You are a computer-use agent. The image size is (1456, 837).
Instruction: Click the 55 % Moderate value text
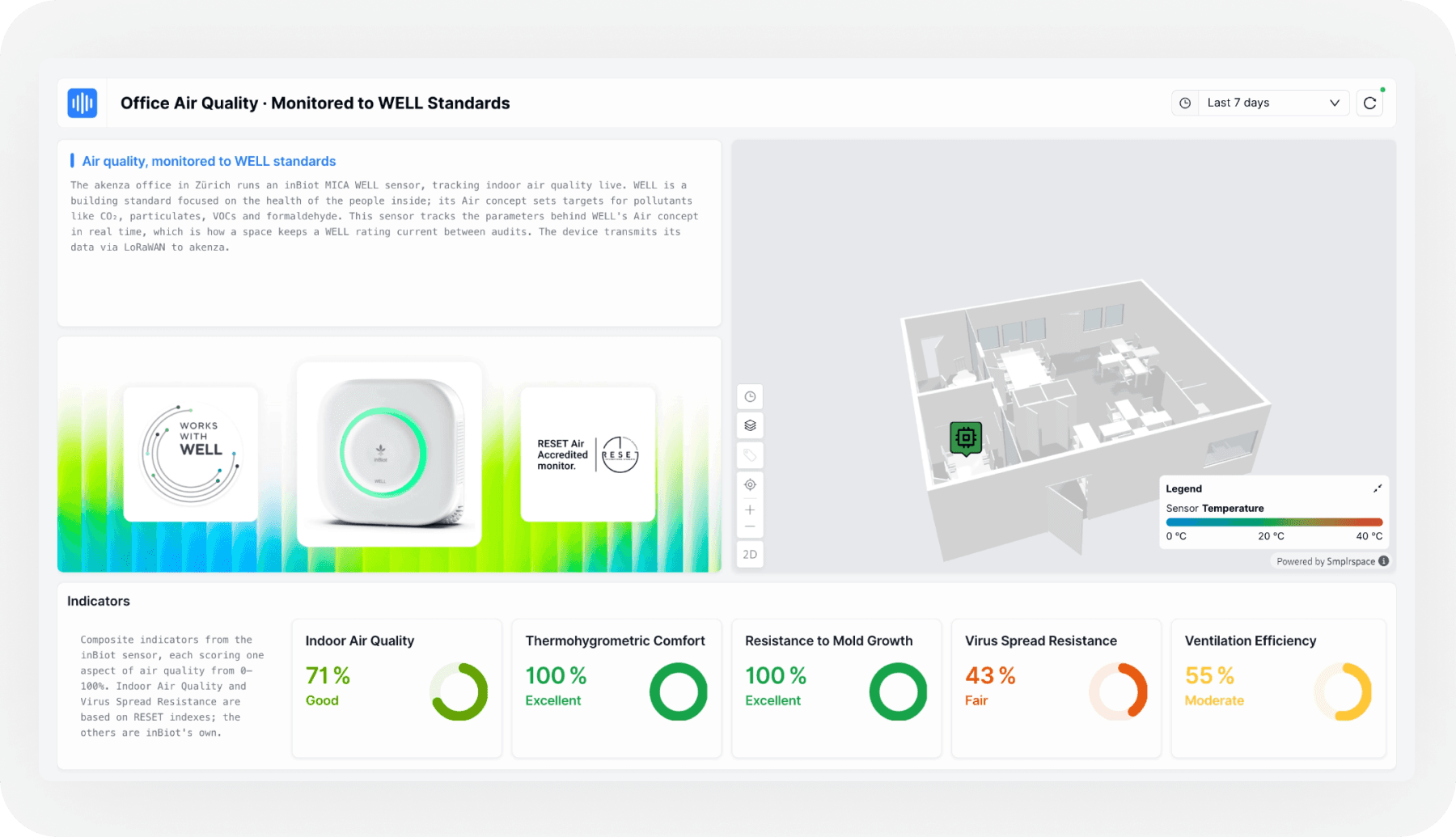coord(1214,685)
